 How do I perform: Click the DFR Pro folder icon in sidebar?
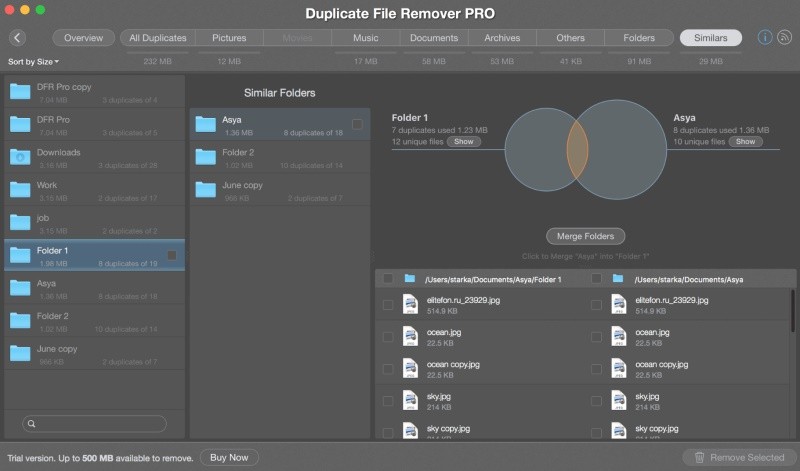point(20,125)
